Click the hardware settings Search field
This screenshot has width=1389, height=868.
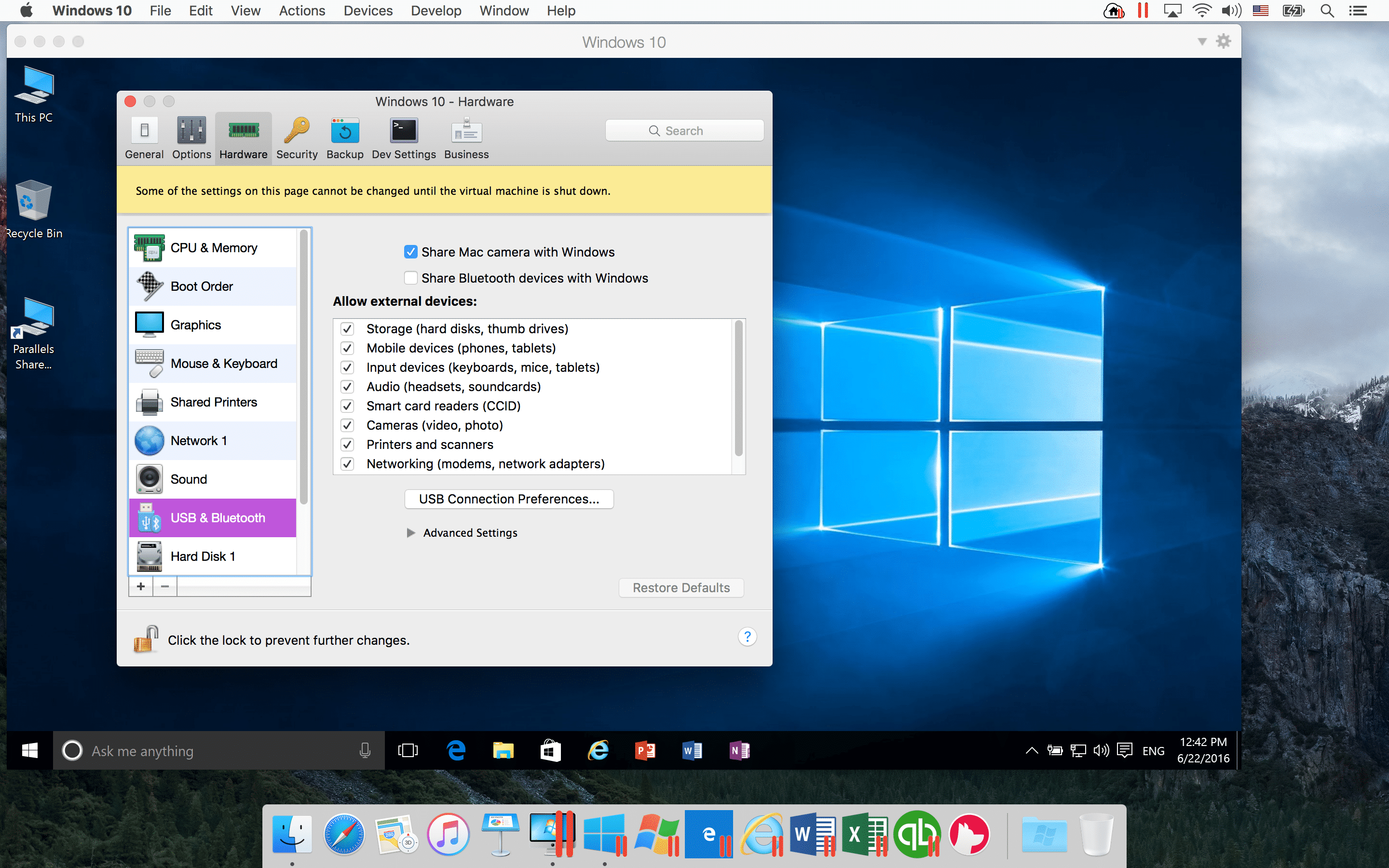[684, 131]
